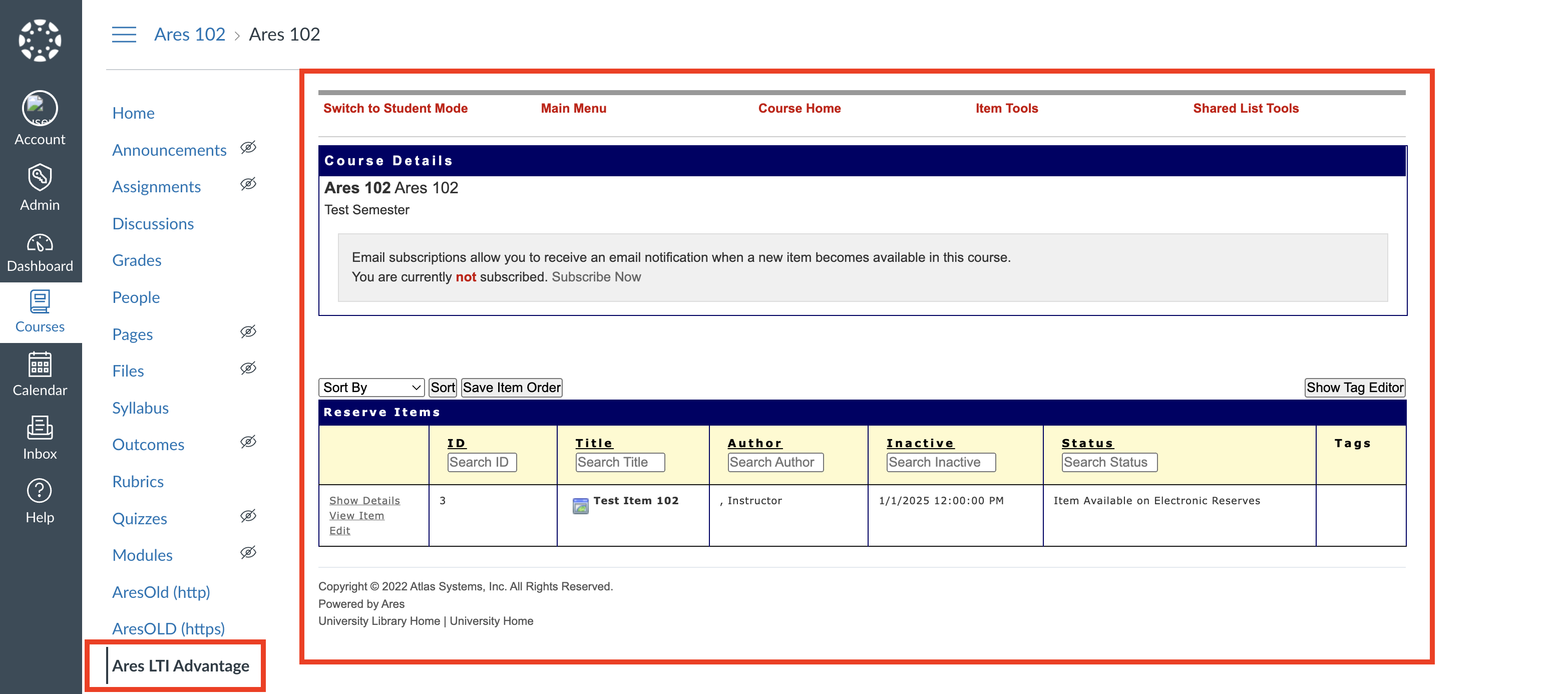Click the Search Title input field
This screenshot has height=694, width=1568.
(x=620, y=462)
